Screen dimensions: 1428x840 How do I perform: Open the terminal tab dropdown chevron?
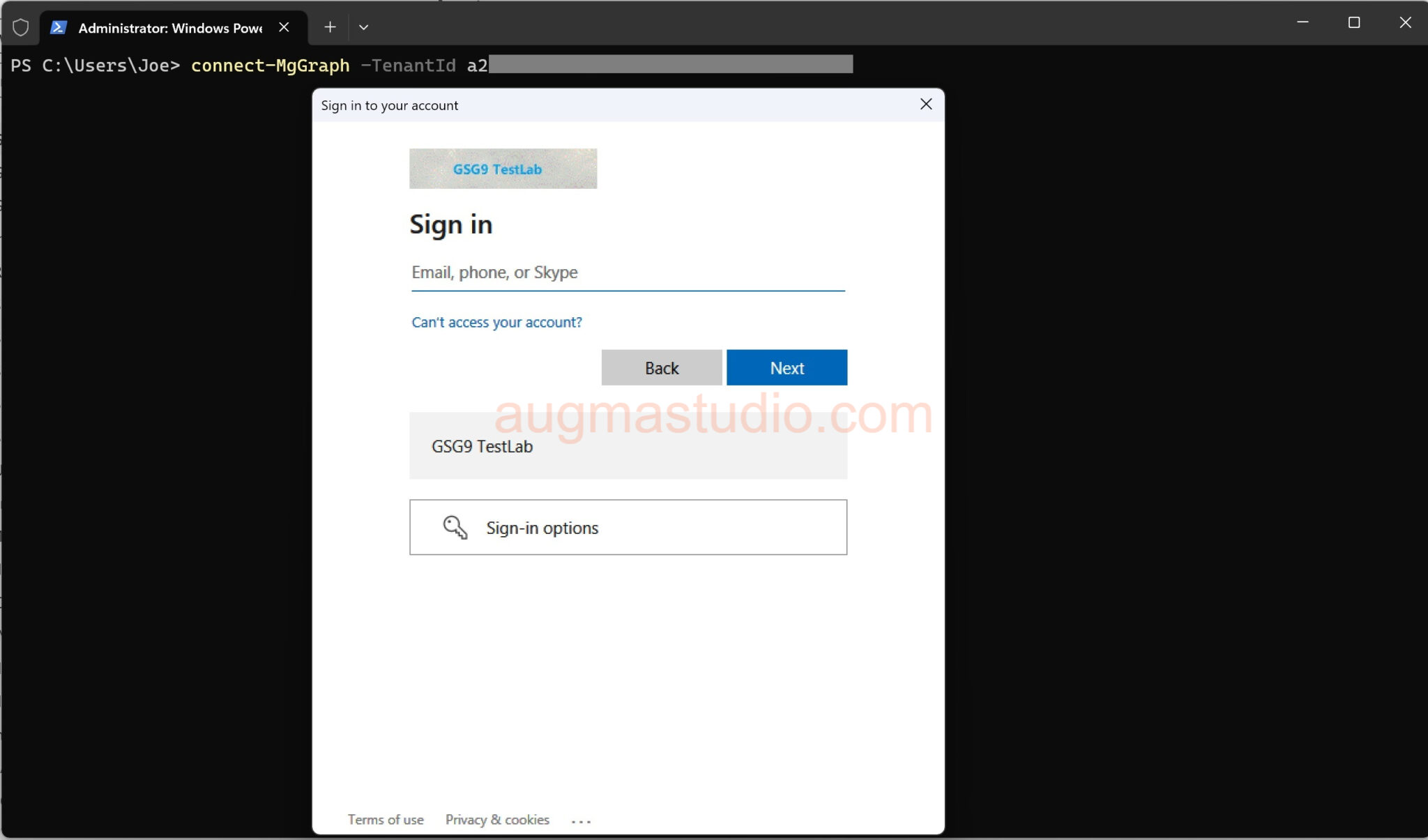(x=364, y=27)
